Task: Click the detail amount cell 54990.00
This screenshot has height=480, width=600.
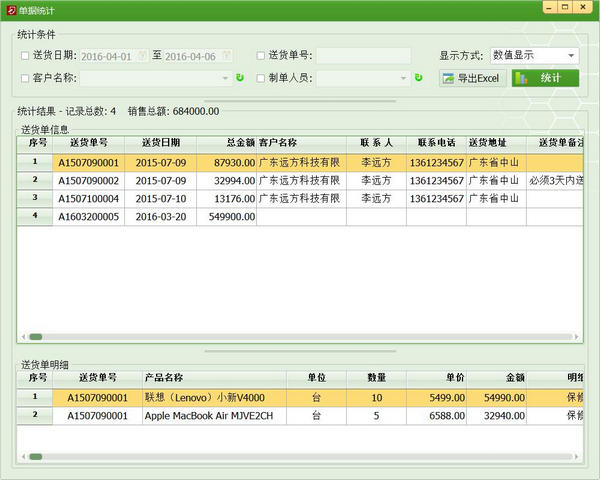Action: click(x=496, y=398)
